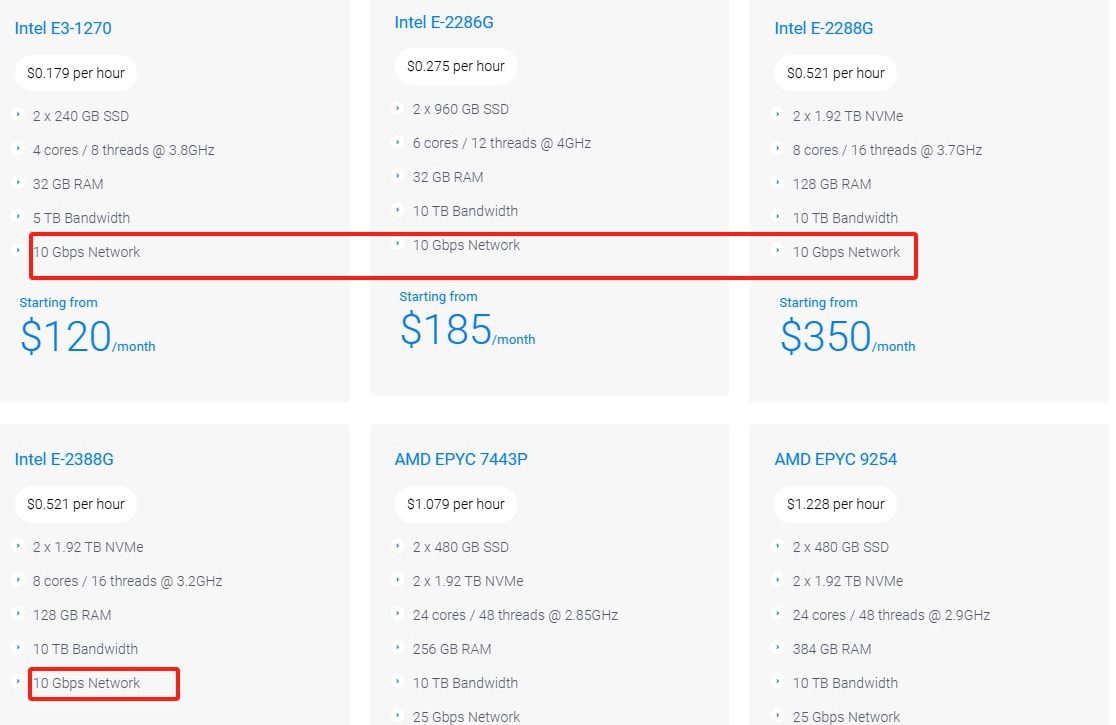
Task: Click the arrow bullet beside "2 x 240 GB SSD"
Action: 18,115
